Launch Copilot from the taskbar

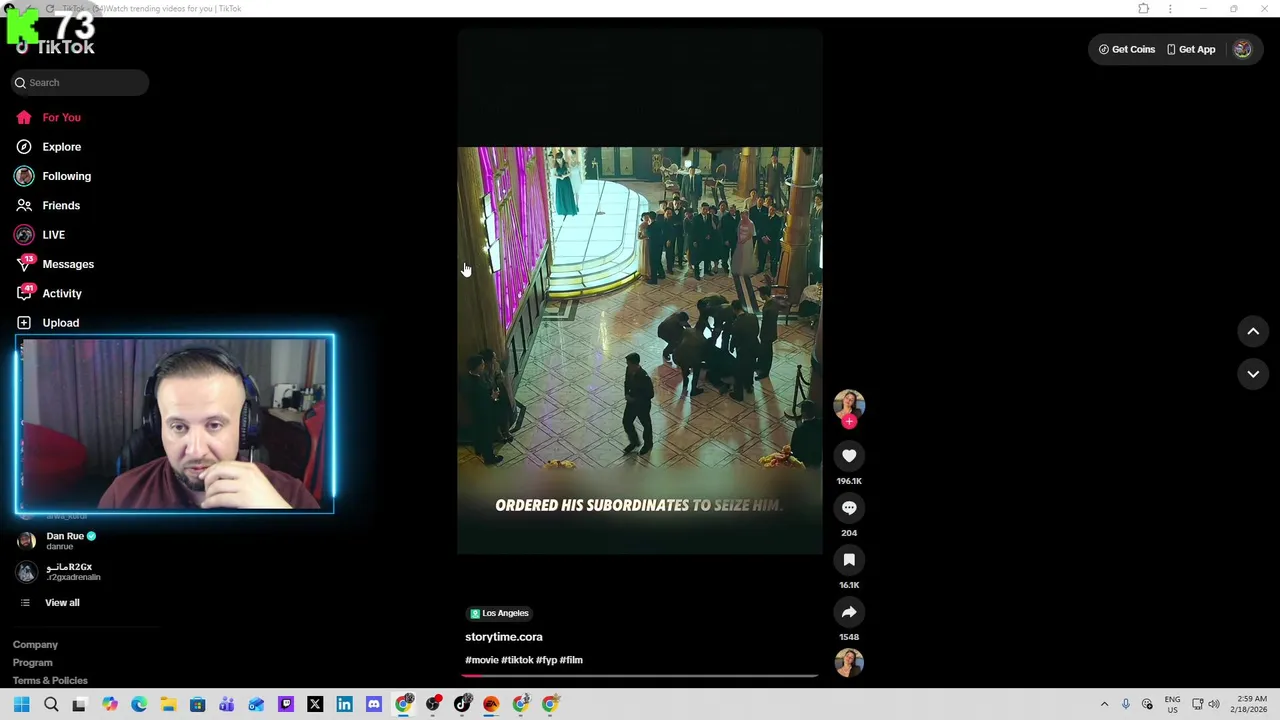pyautogui.click(x=109, y=705)
